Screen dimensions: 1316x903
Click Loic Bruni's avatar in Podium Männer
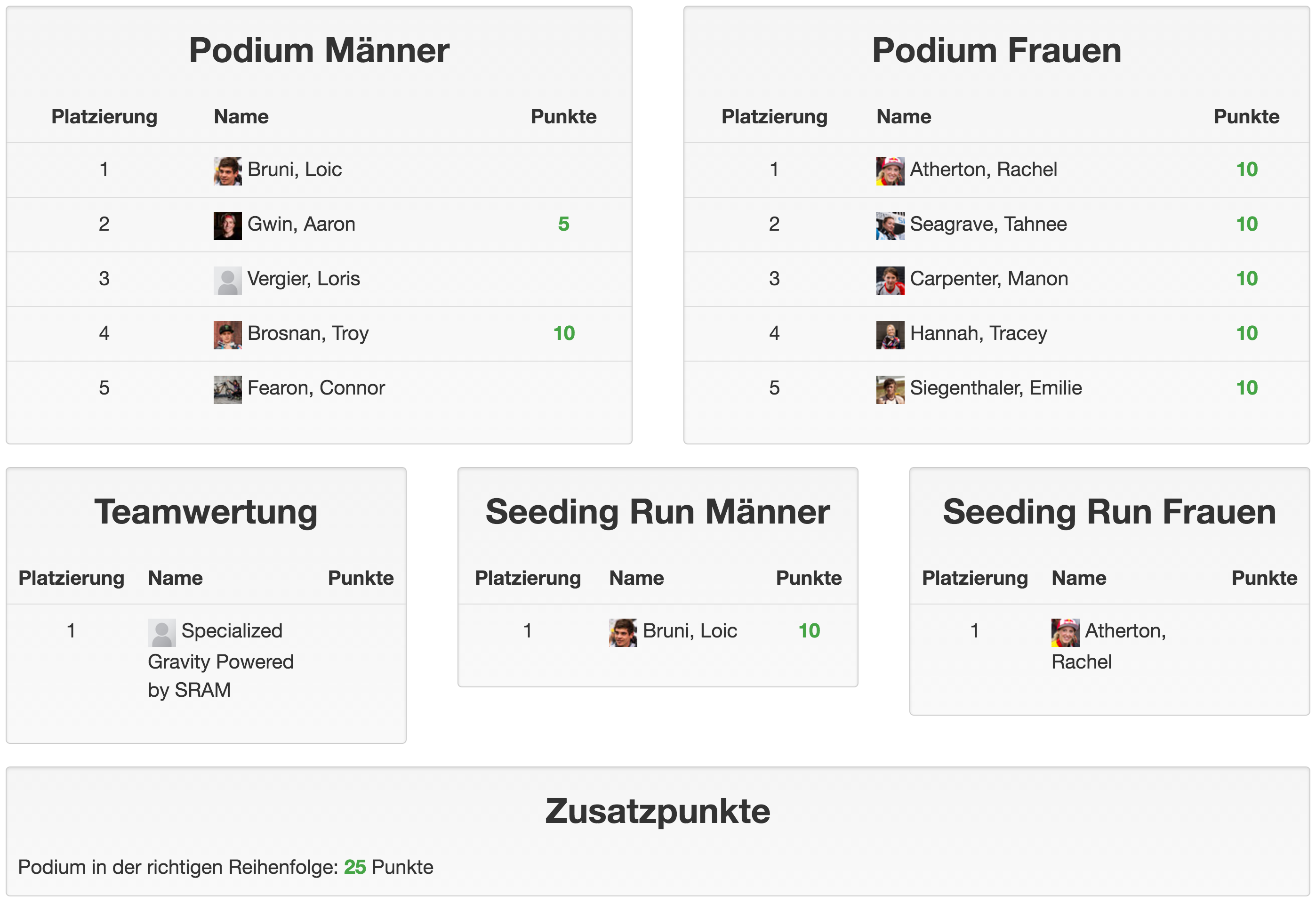[228, 171]
